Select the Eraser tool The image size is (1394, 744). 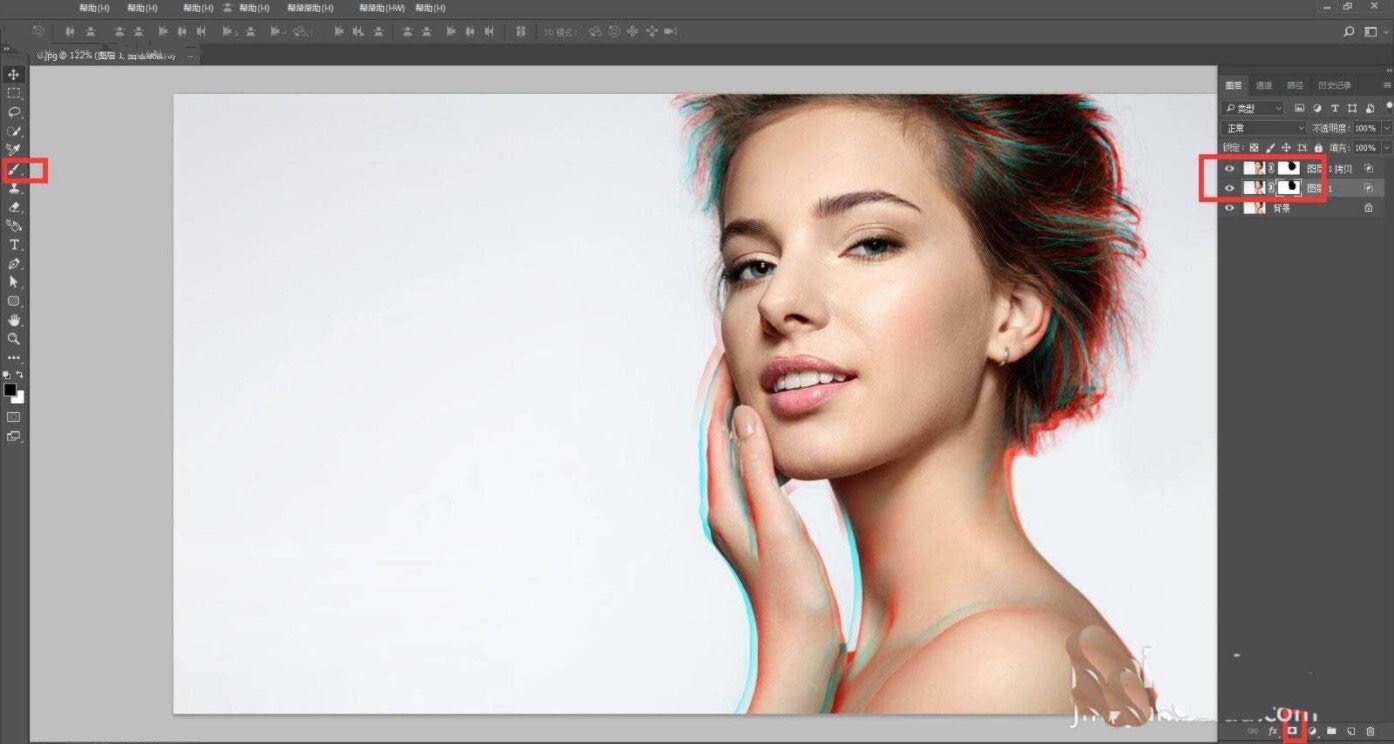coord(14,207)
